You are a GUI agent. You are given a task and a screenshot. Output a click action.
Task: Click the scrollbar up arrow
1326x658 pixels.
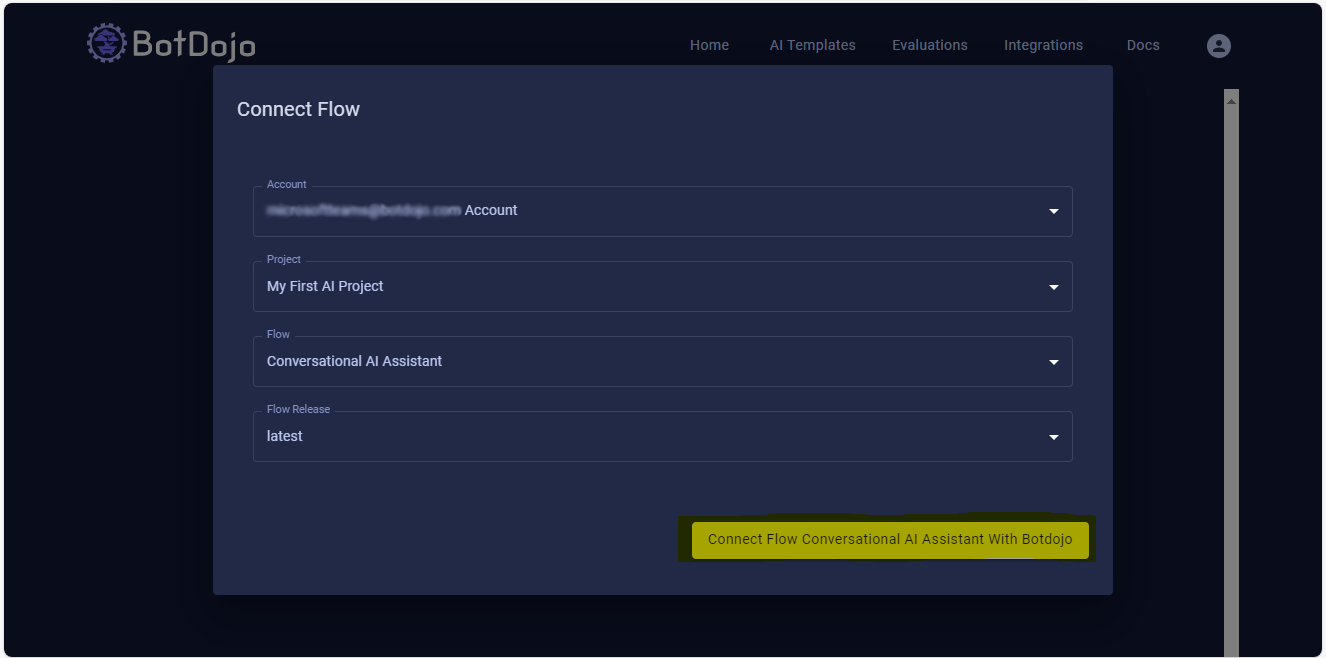(1231, 100)
